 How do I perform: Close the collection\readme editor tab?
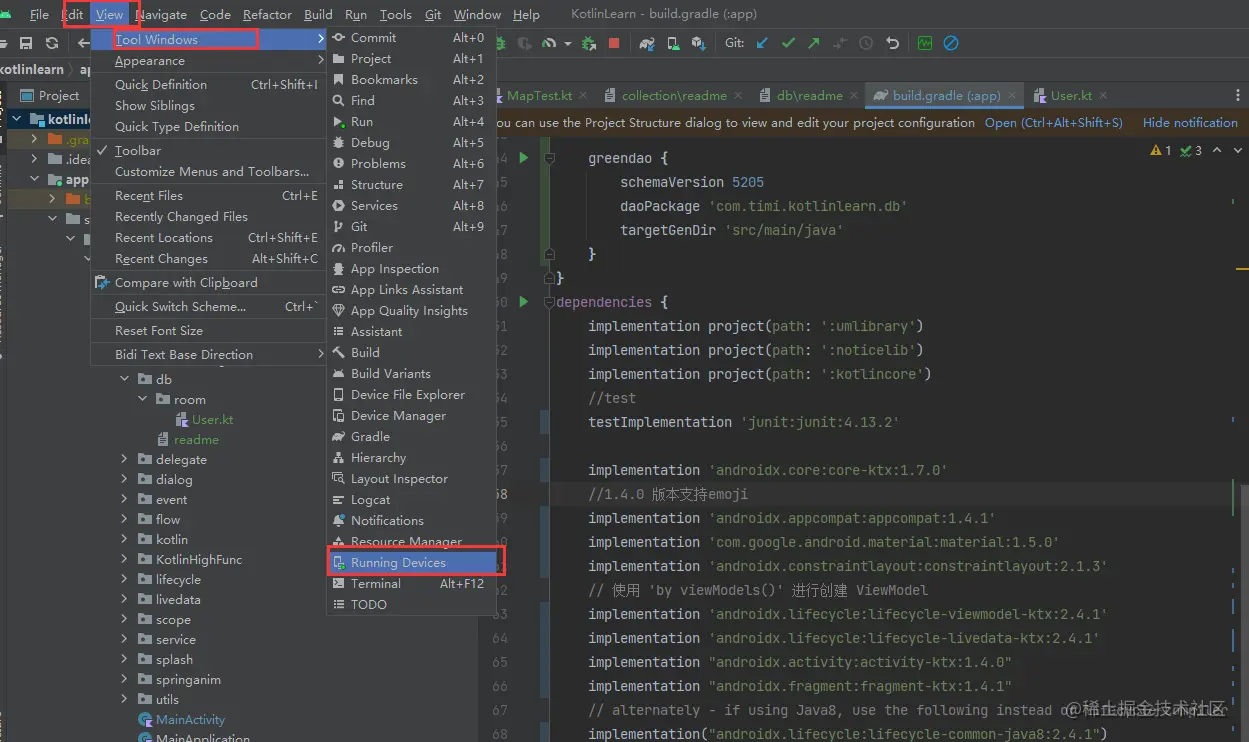(x=738, y=96)
